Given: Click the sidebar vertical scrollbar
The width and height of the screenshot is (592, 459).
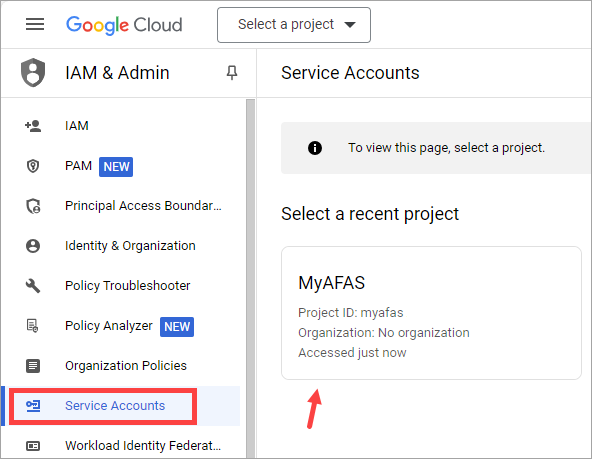Looking at the screenshot, I should coord(250,279).
